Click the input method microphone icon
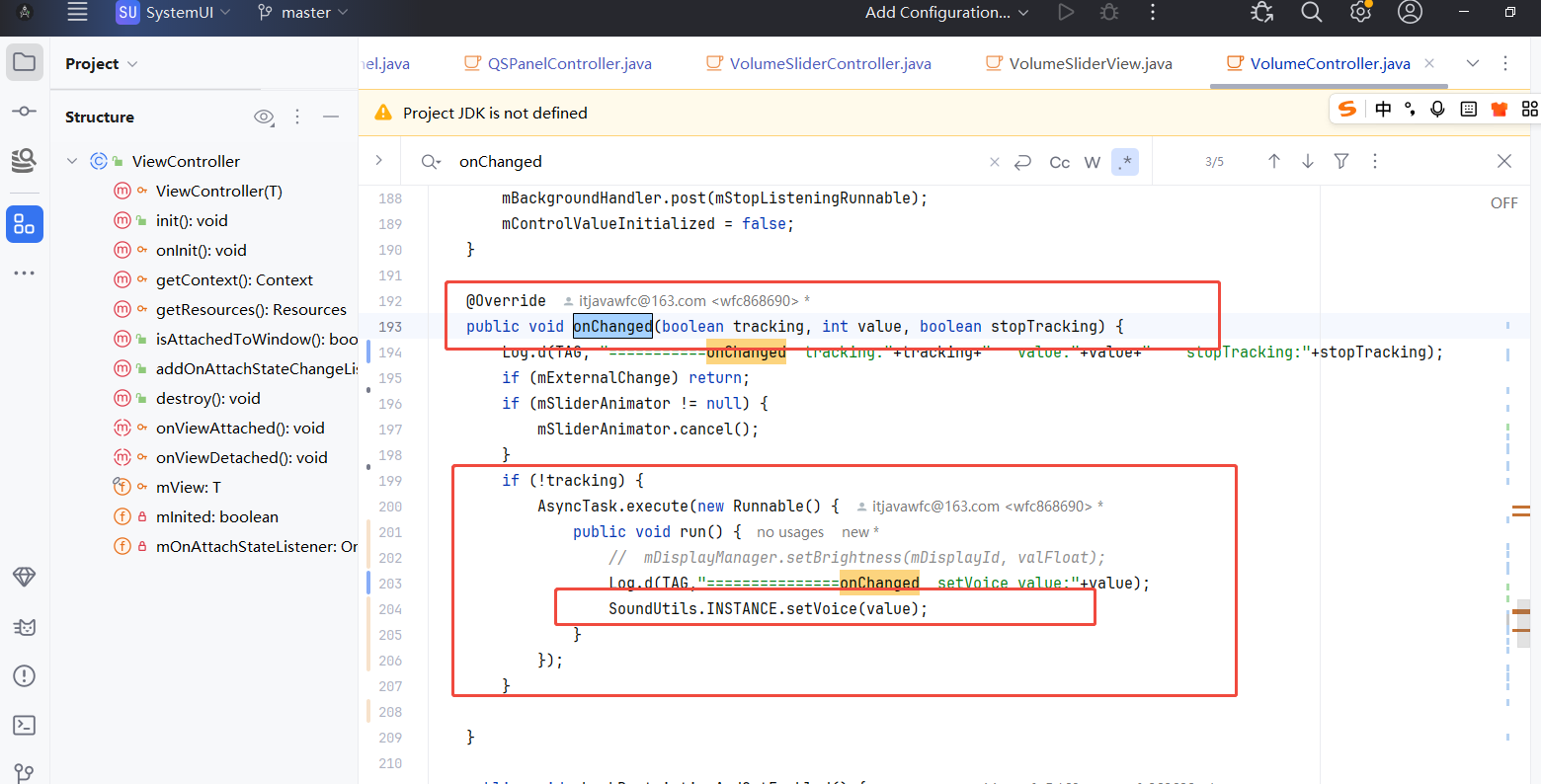1541x784 pixels. pyautogui.click(x=1438, y=109)
